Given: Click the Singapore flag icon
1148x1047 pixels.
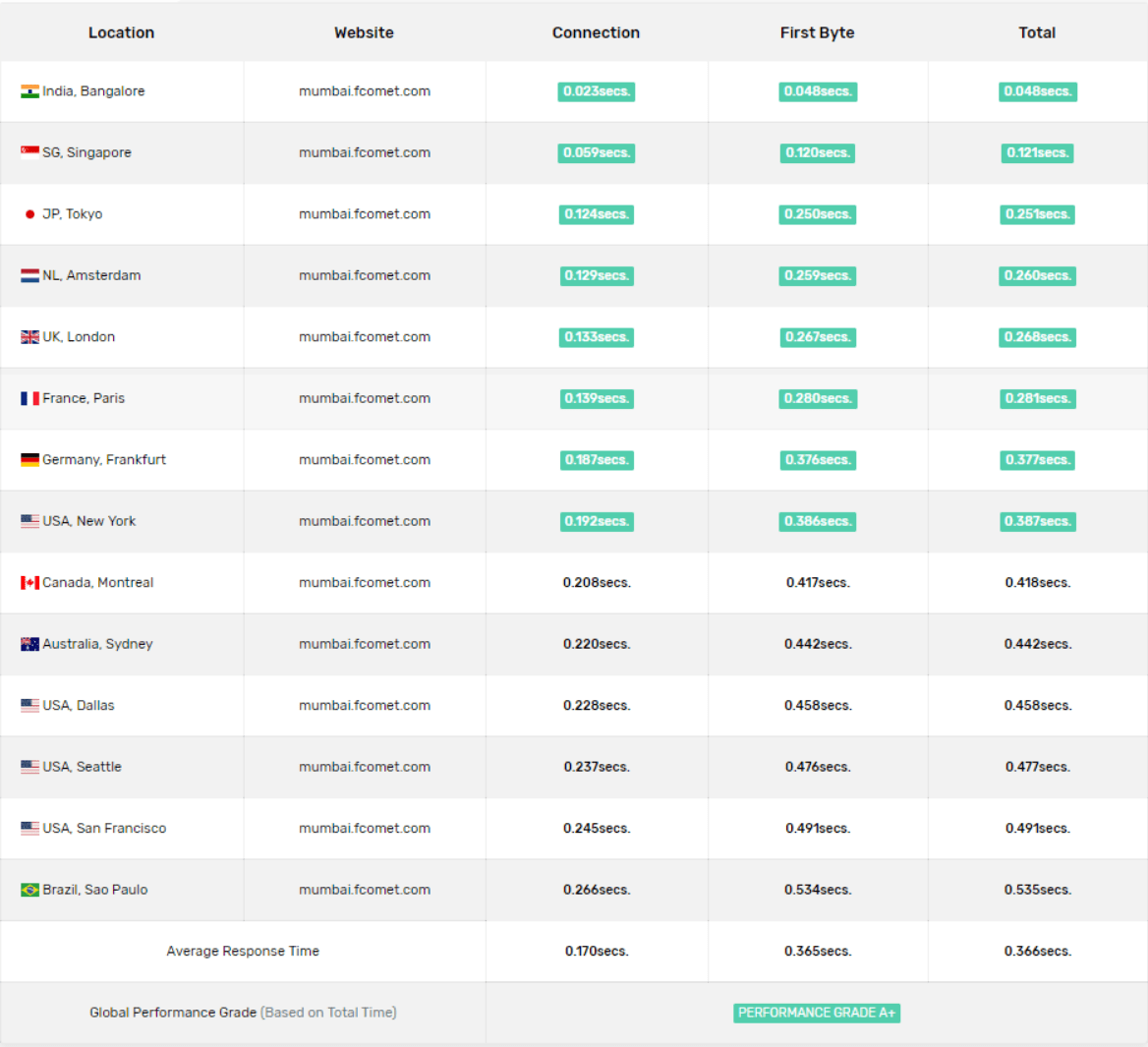Looking at the screenshot, I should point(29,152).
